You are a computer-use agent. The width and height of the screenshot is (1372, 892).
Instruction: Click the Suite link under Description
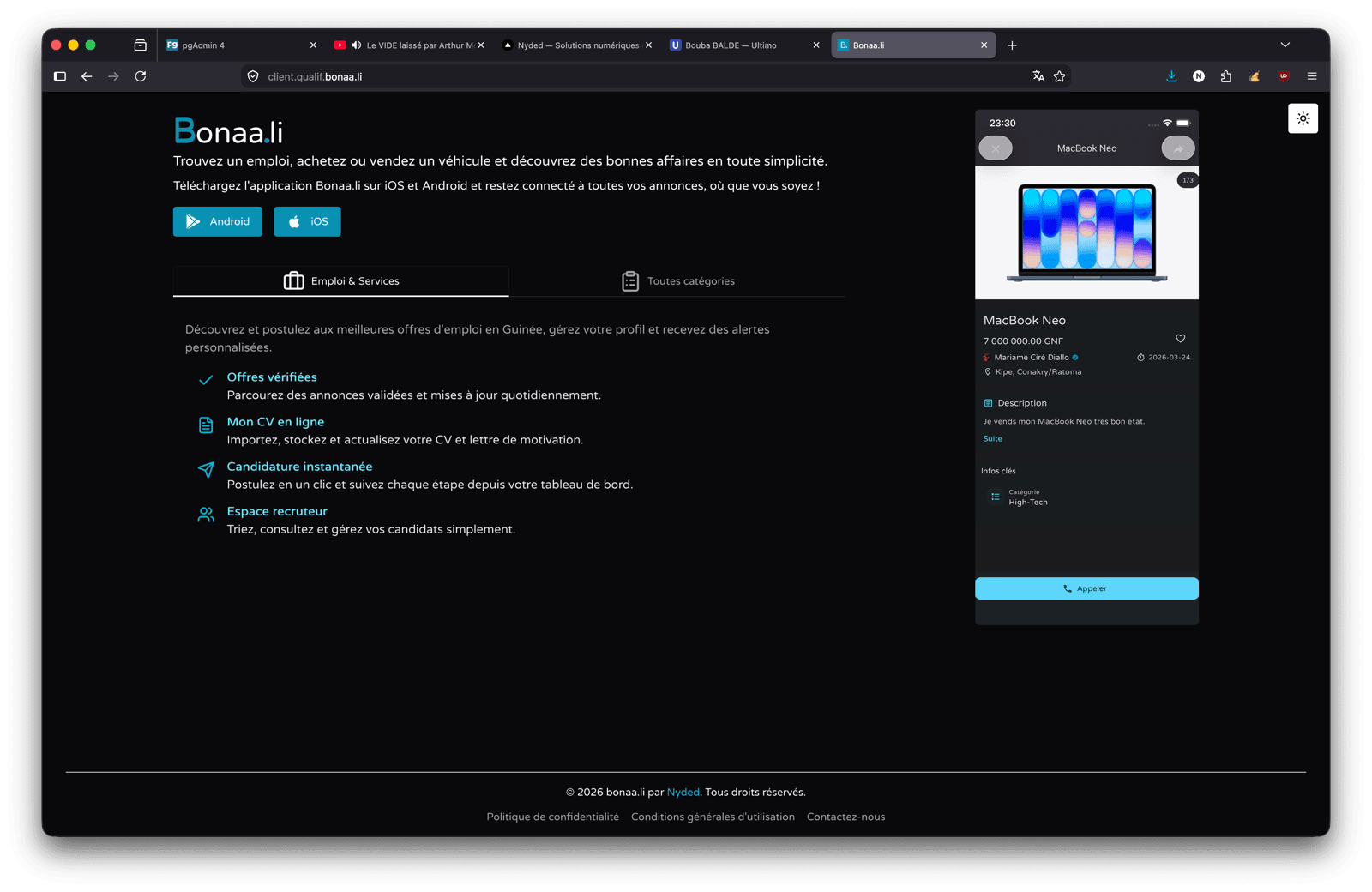pyautogui.click(x=992, y=438)
